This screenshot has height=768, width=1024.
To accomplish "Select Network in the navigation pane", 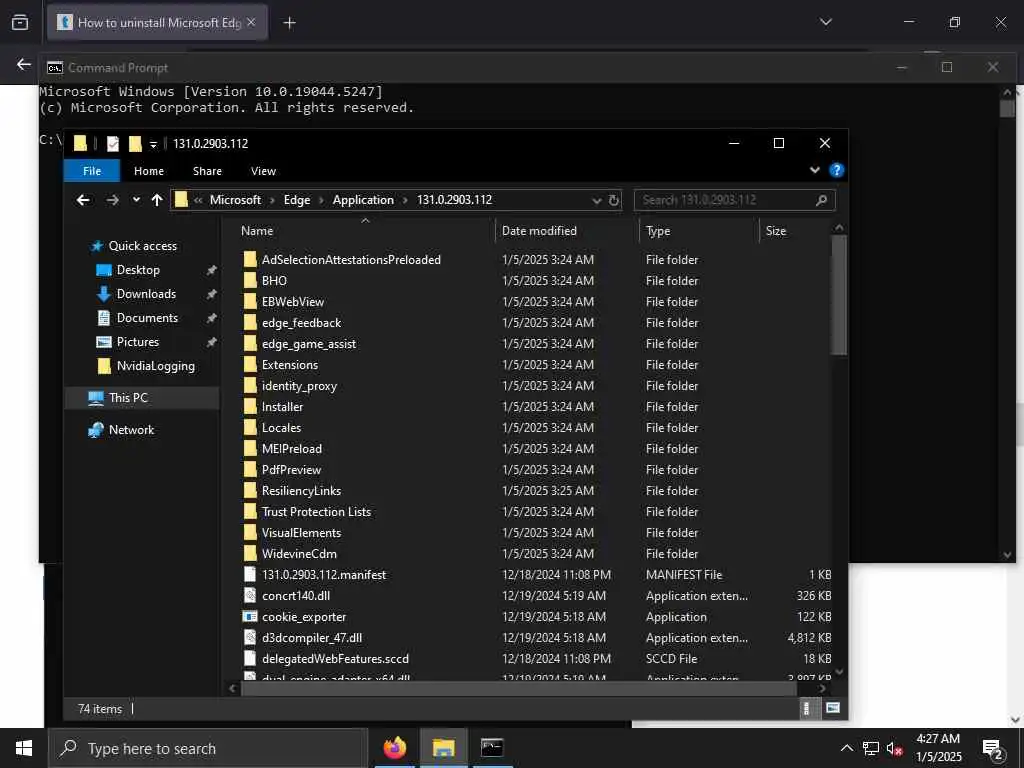I will 131,430.
